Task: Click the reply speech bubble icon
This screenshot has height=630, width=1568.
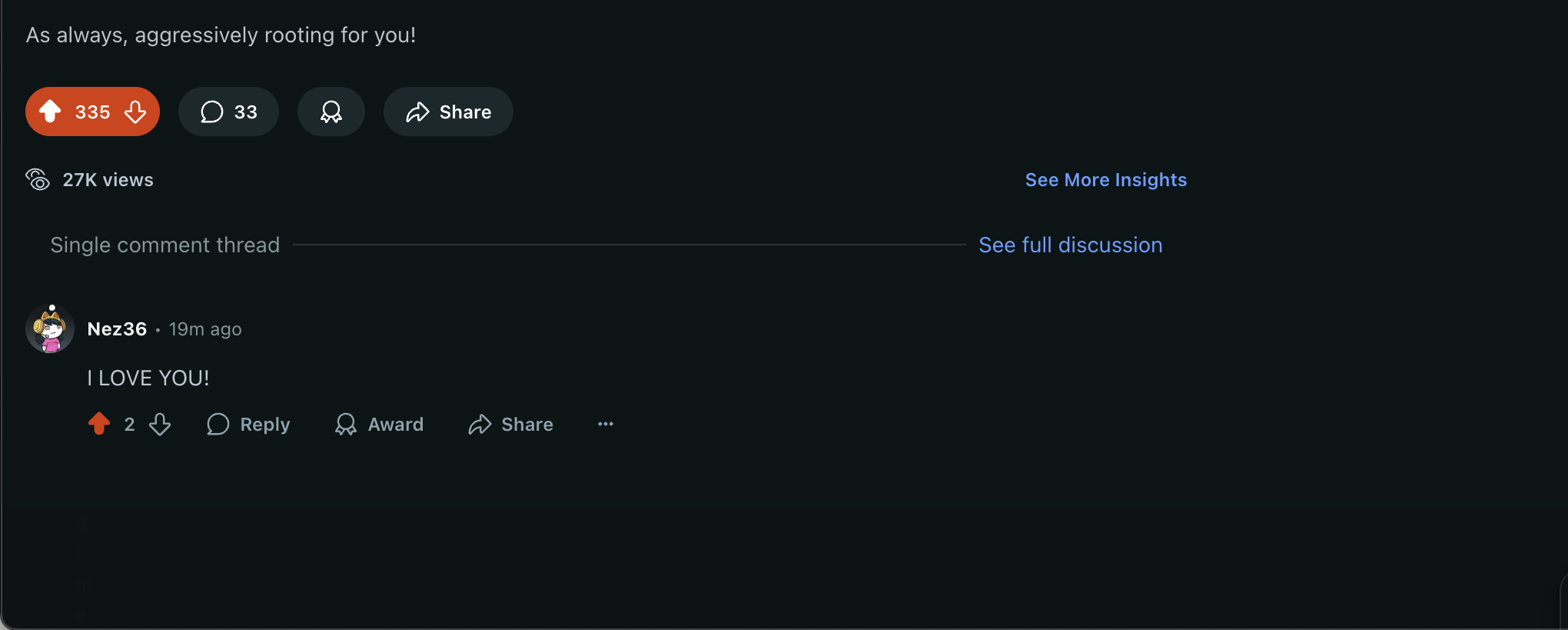Action: pyautogui.click(x=218, y=424)
